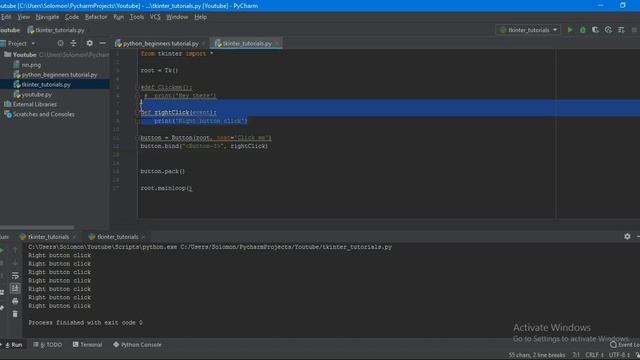The image size is (640, 360).
Task: Open the Navigate menu
Action: click(47, 17)
